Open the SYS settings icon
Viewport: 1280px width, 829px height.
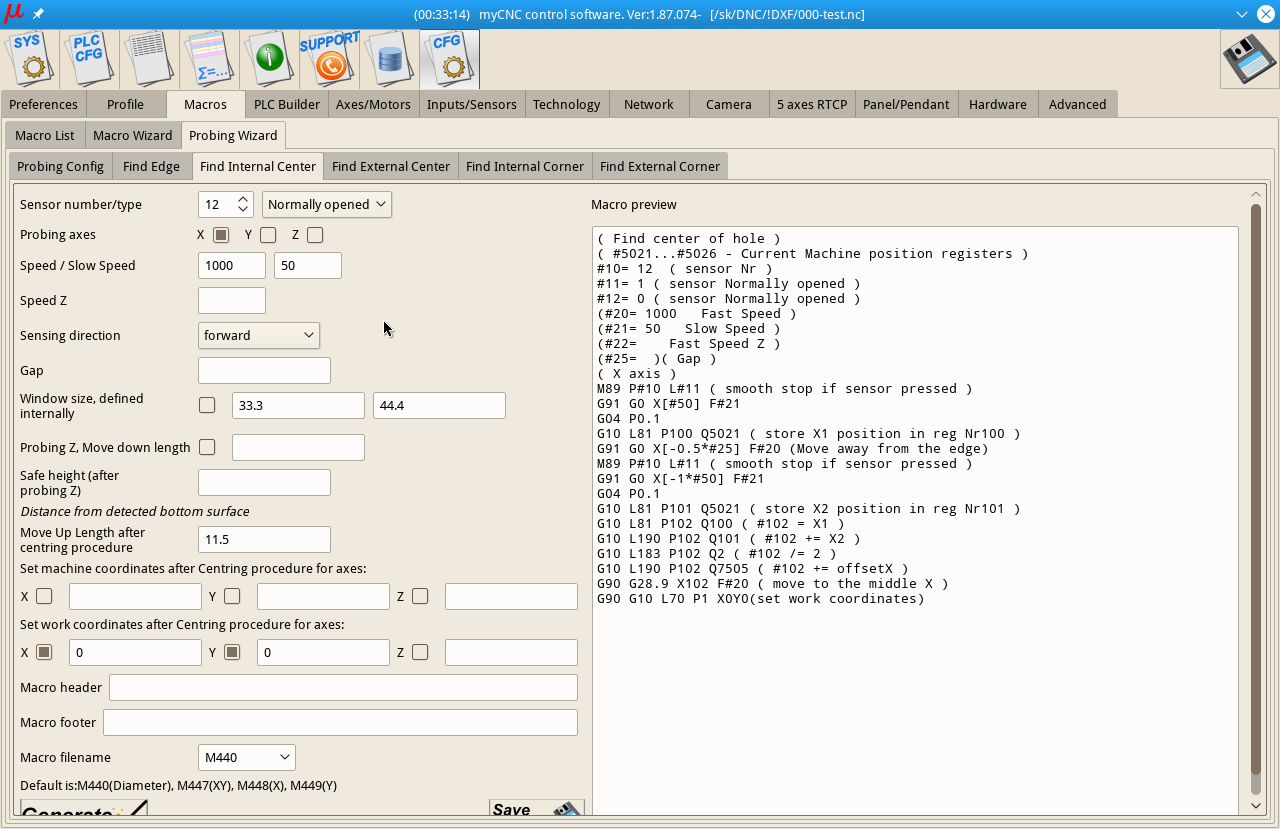click(x=30, y=58)
